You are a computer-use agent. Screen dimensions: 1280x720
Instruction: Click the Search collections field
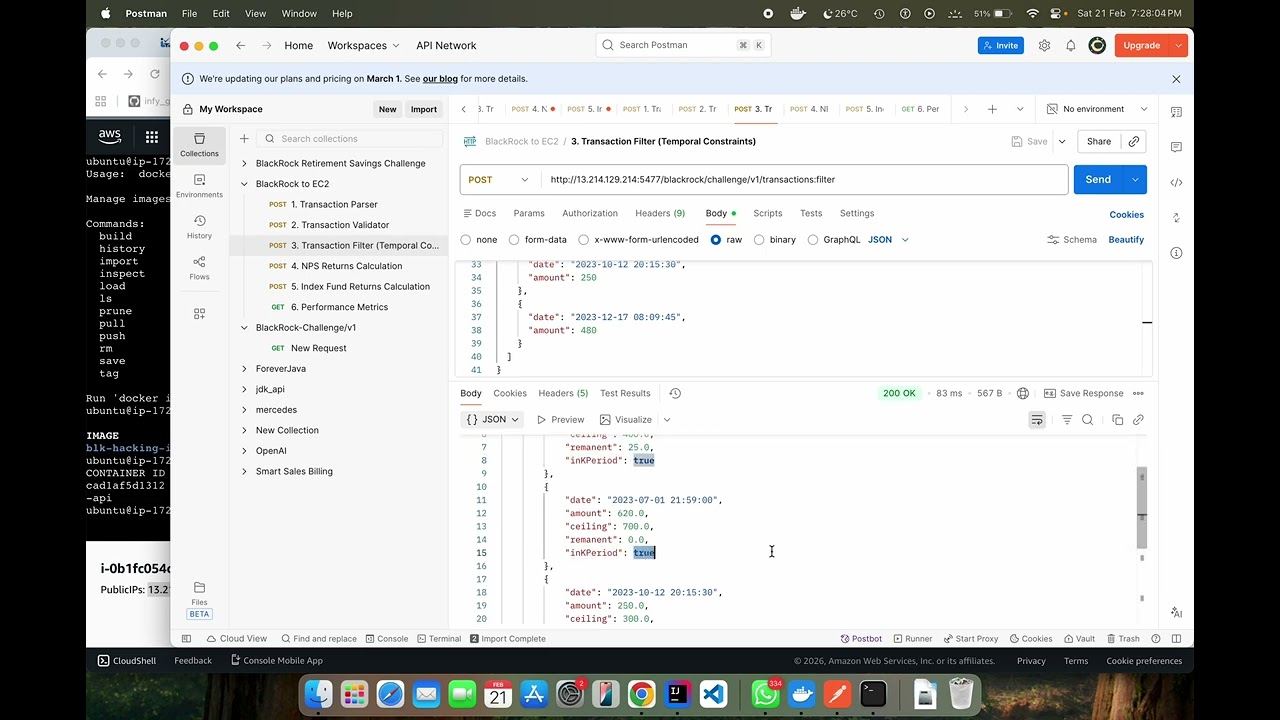350,139
